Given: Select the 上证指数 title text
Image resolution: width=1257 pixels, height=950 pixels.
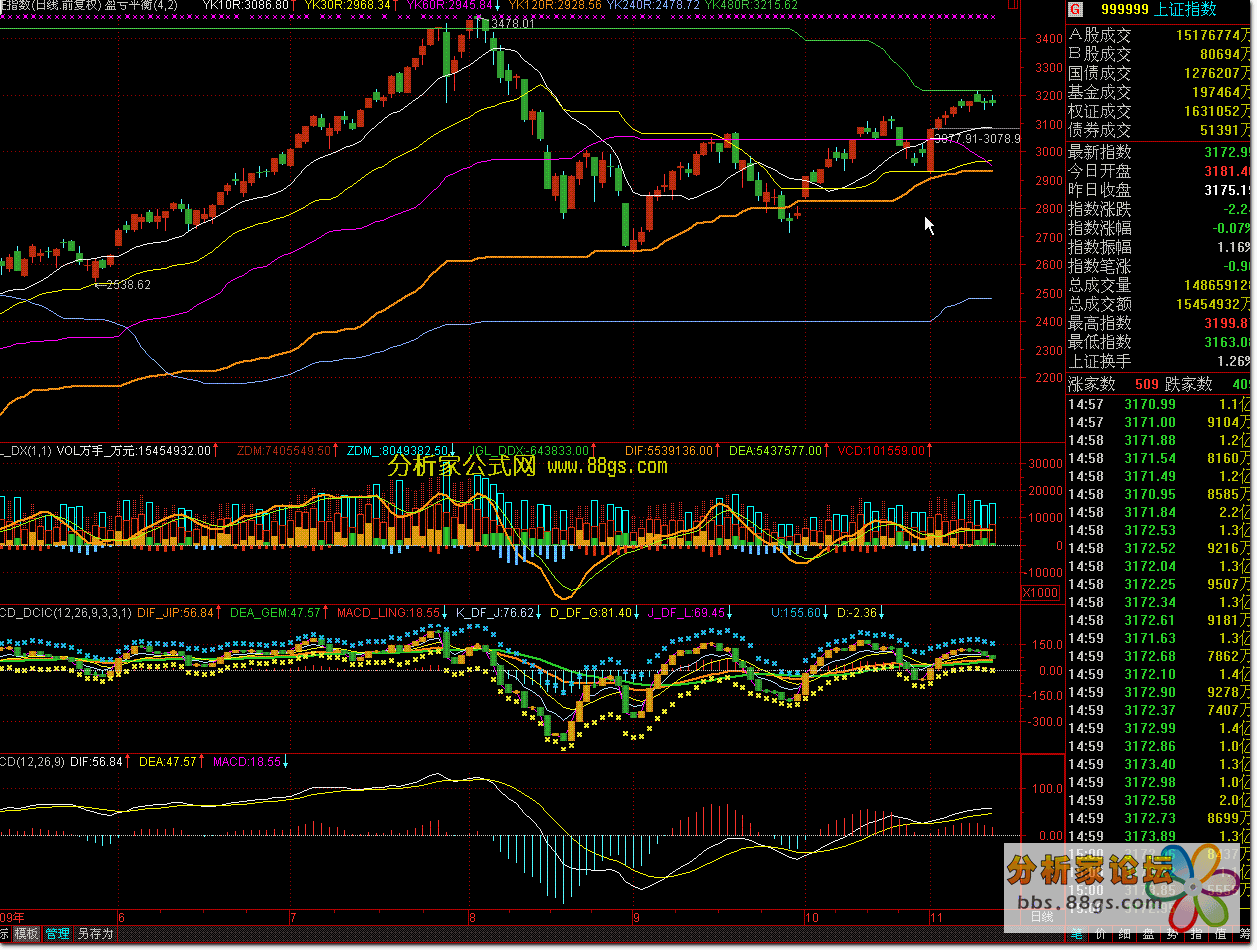Looking at the screenshot, I should (x=1186, y=9).
